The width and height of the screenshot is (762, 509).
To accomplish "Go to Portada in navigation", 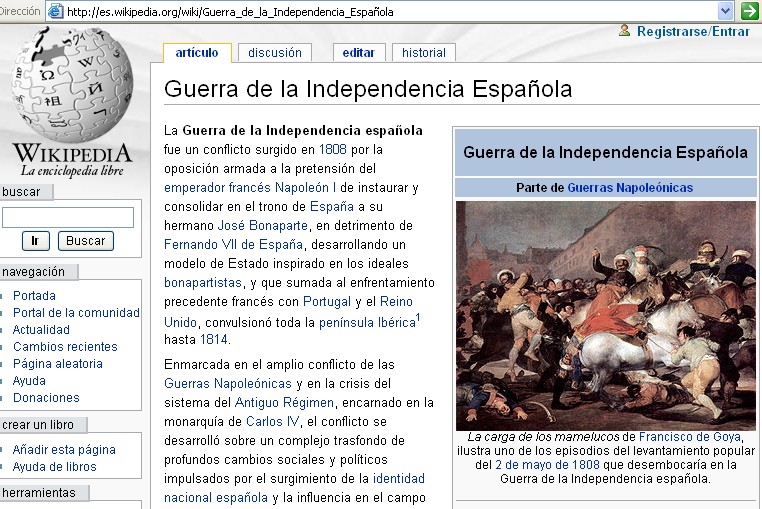I will click(x=34, y=296).
